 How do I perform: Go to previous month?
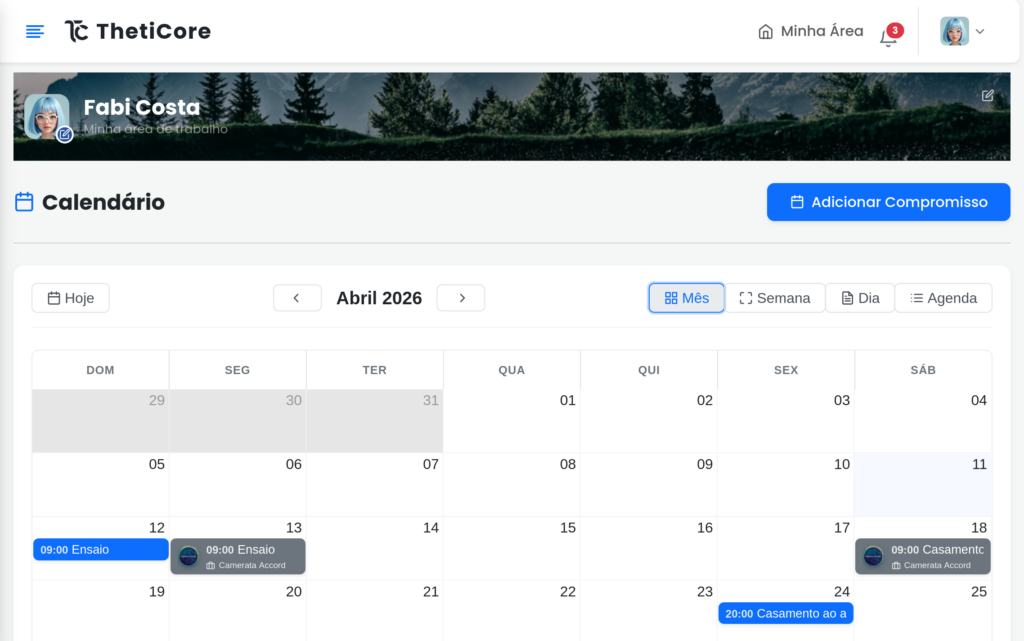pos(297,298)
